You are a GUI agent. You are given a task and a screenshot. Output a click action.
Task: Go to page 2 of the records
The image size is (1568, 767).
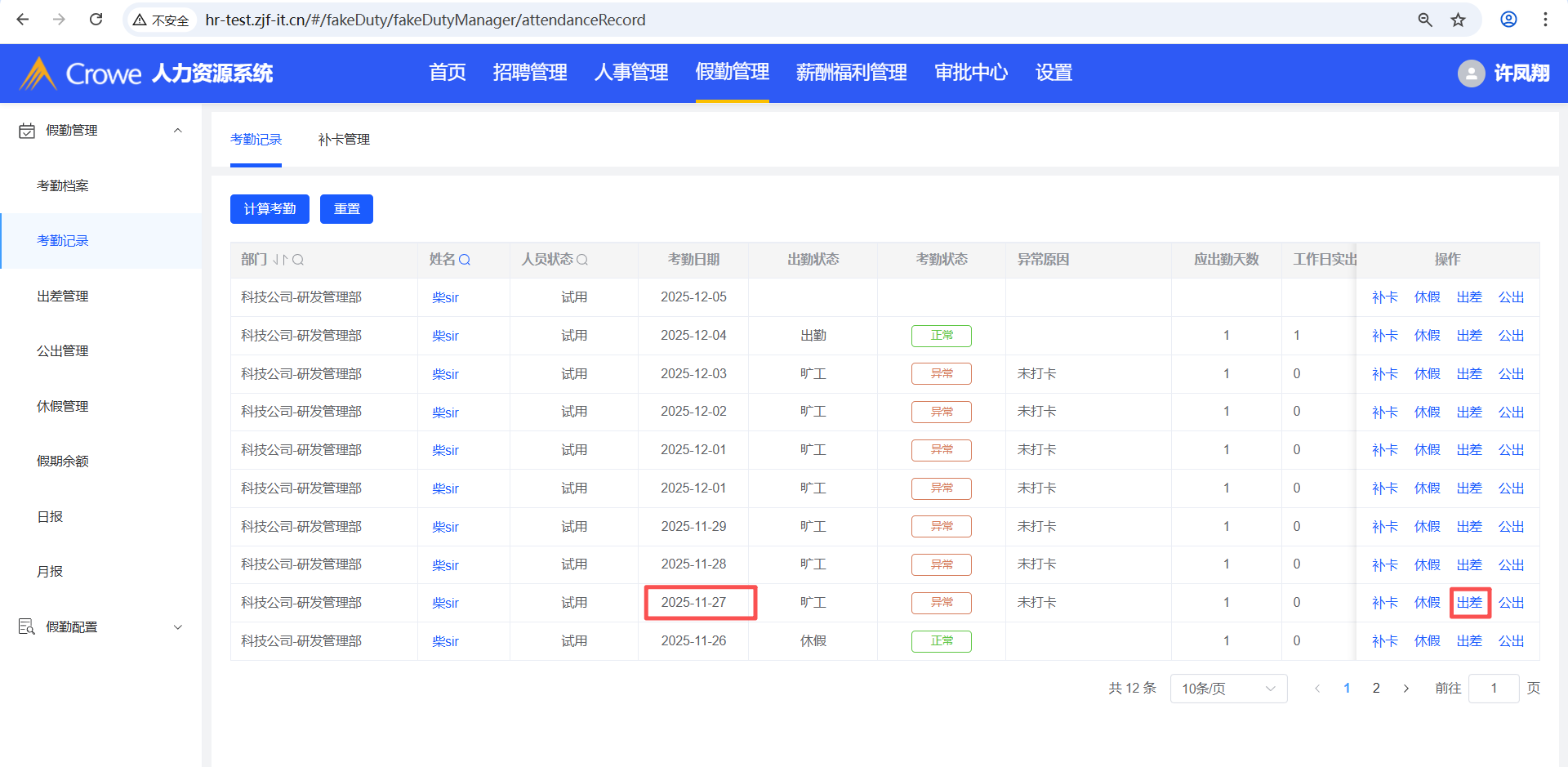(1376, 689)
